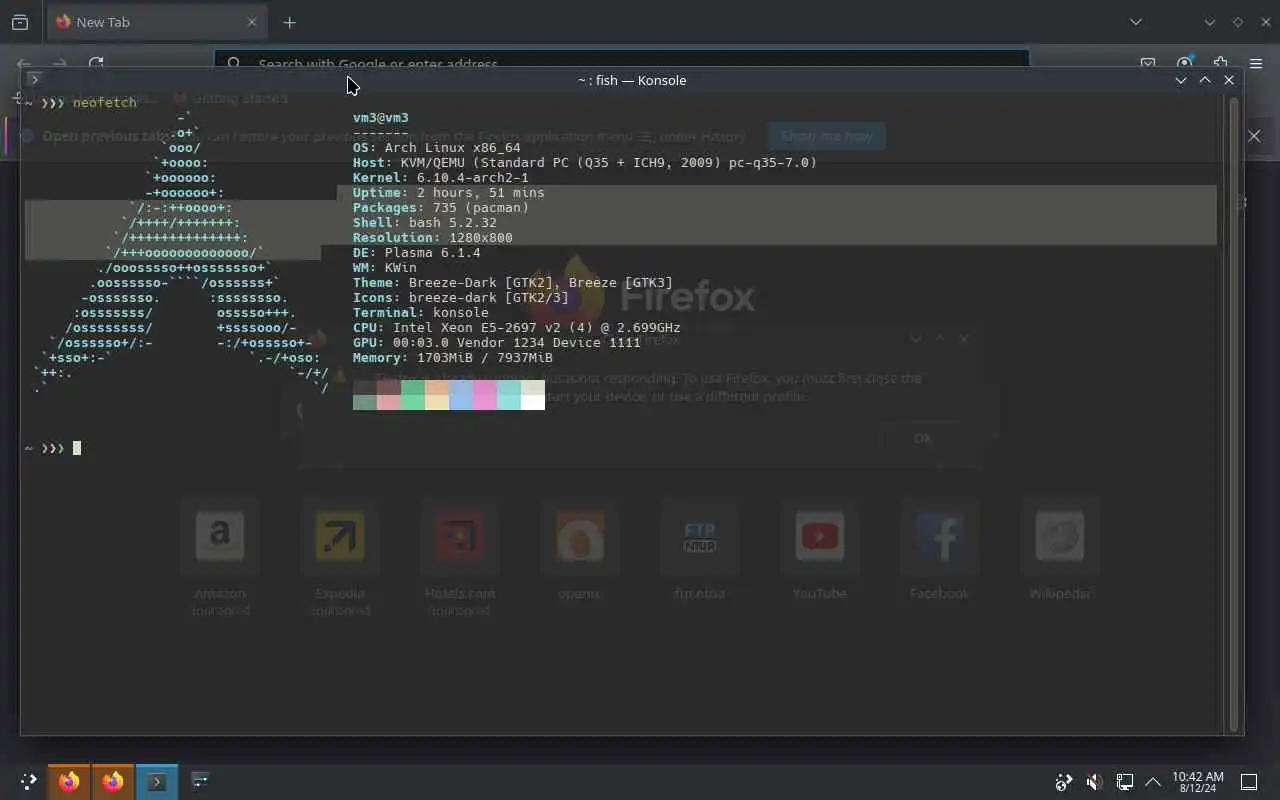Expand the list all tabs arrow in Firefox
Screen dimensions: 1280x800
coord(1135,22)
